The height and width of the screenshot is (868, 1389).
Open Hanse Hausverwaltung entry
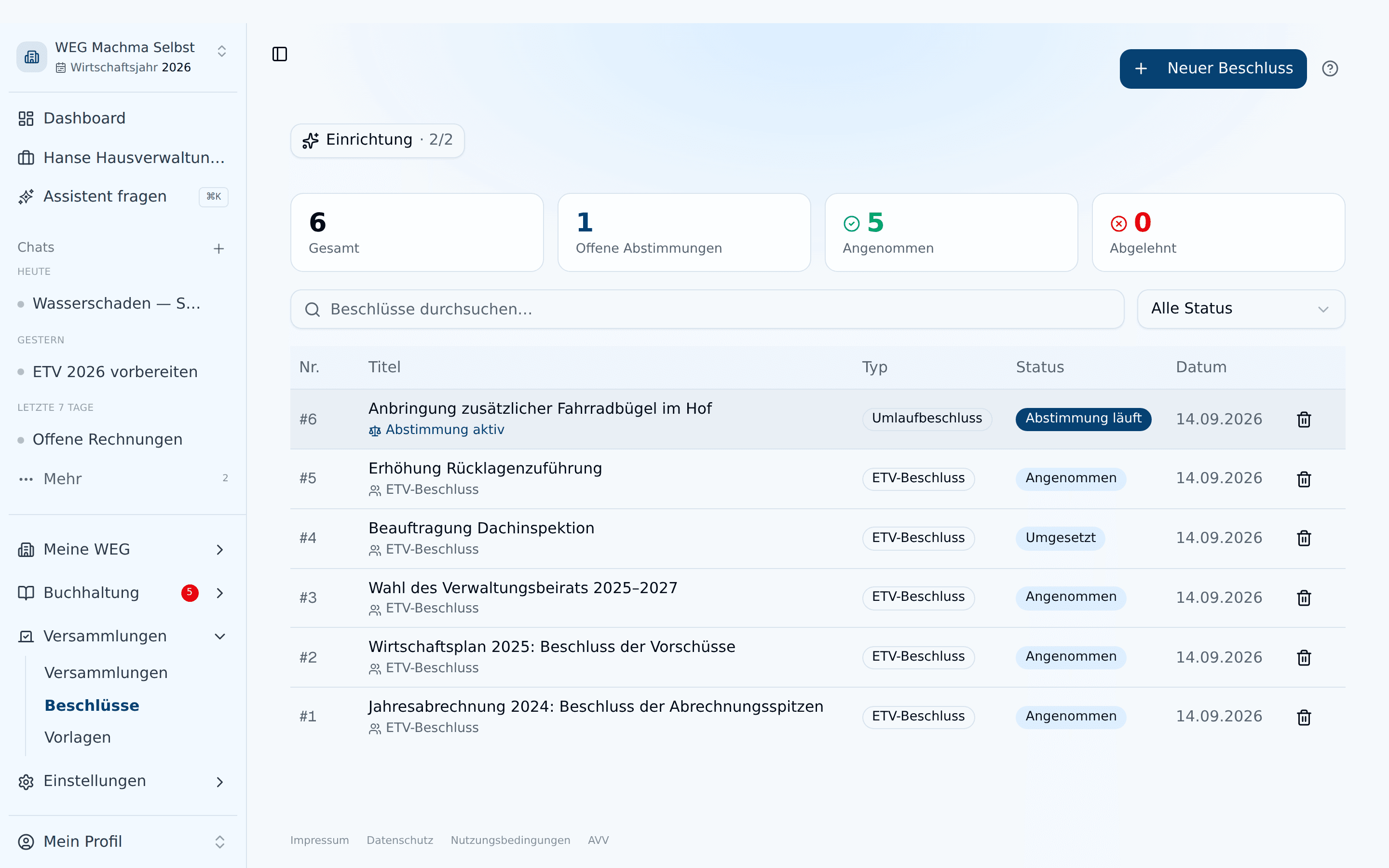[123, 157]
